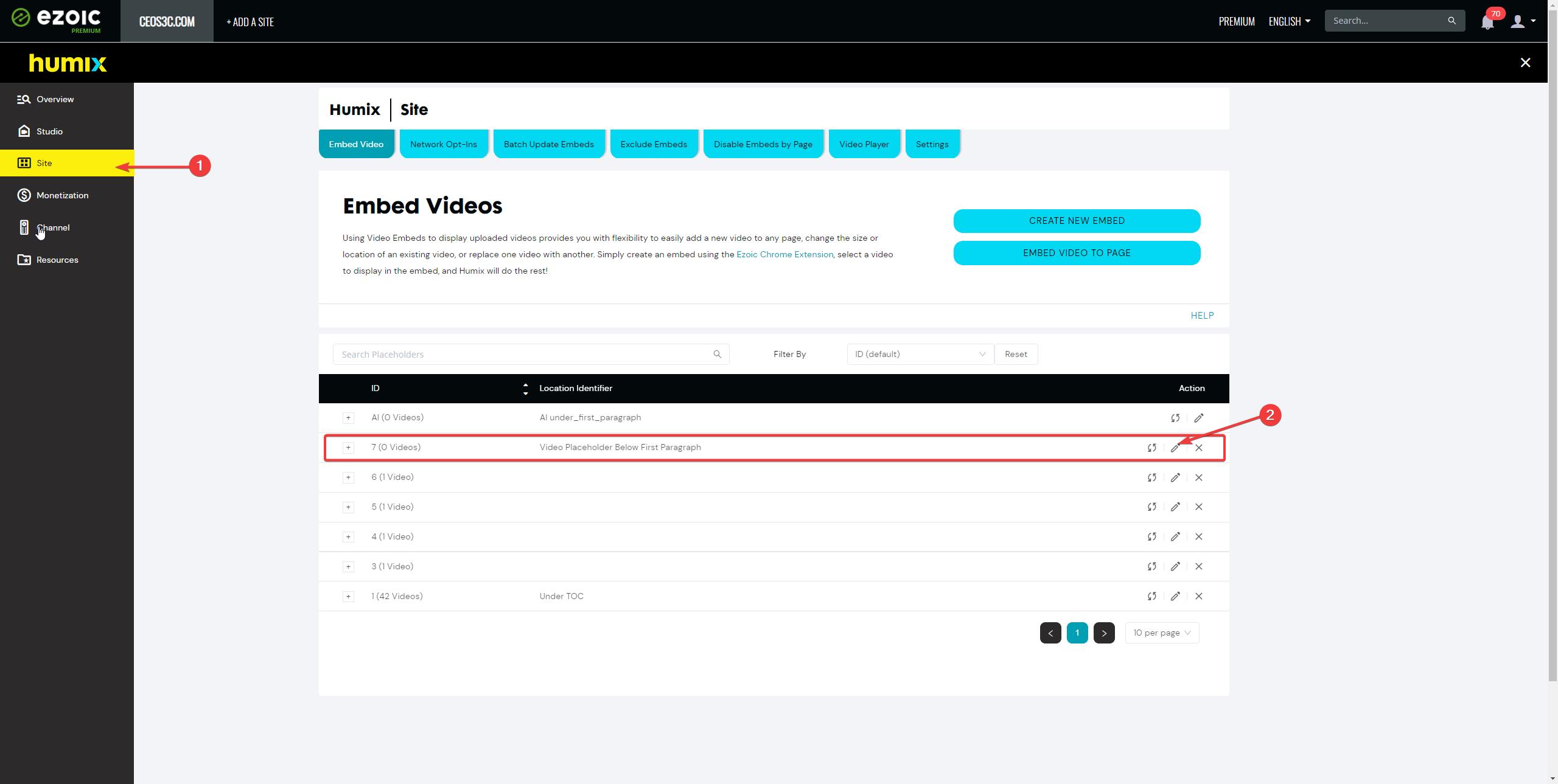Expand the 1 (42 Videos) row
The width and height of the screenshot is (1558, 784).
coord(348,596)
